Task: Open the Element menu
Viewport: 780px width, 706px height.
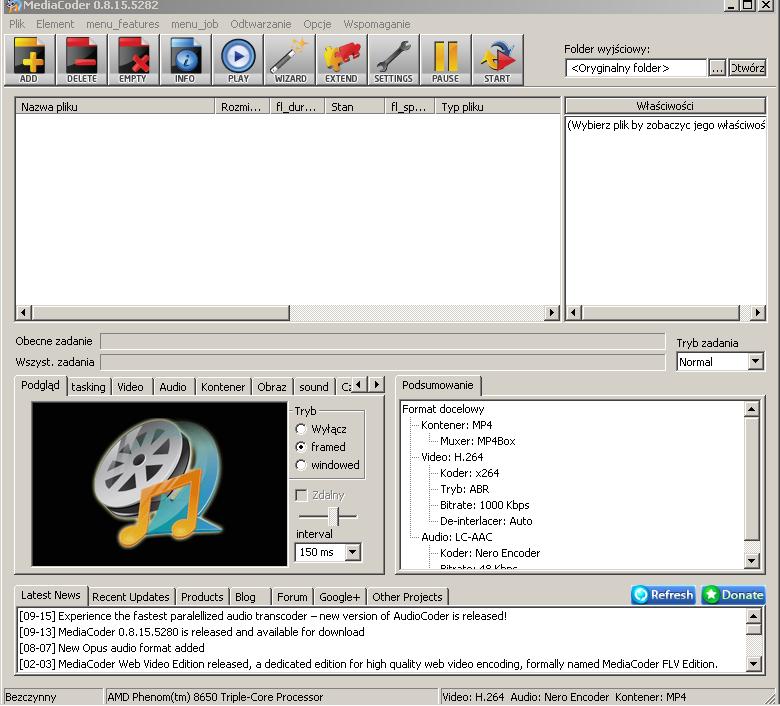Action: (55, 24)
